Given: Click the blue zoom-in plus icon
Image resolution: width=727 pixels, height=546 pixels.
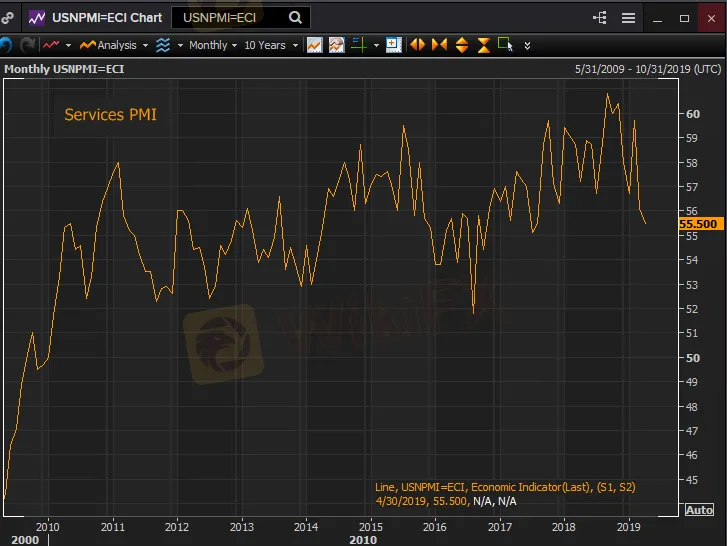Looking at the screenshot, I should pos(393,45).
